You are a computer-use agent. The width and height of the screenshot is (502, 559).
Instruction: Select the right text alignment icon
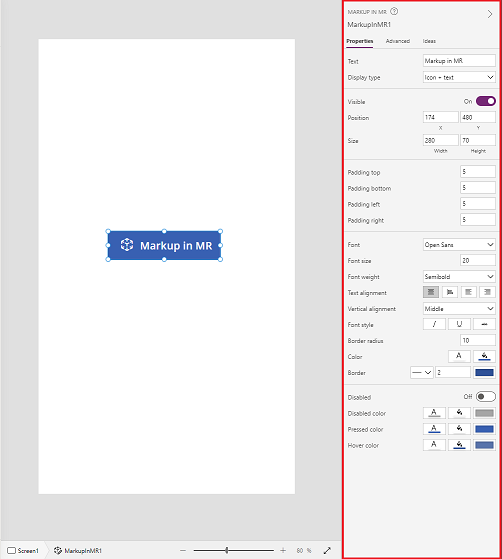[487, 292]
